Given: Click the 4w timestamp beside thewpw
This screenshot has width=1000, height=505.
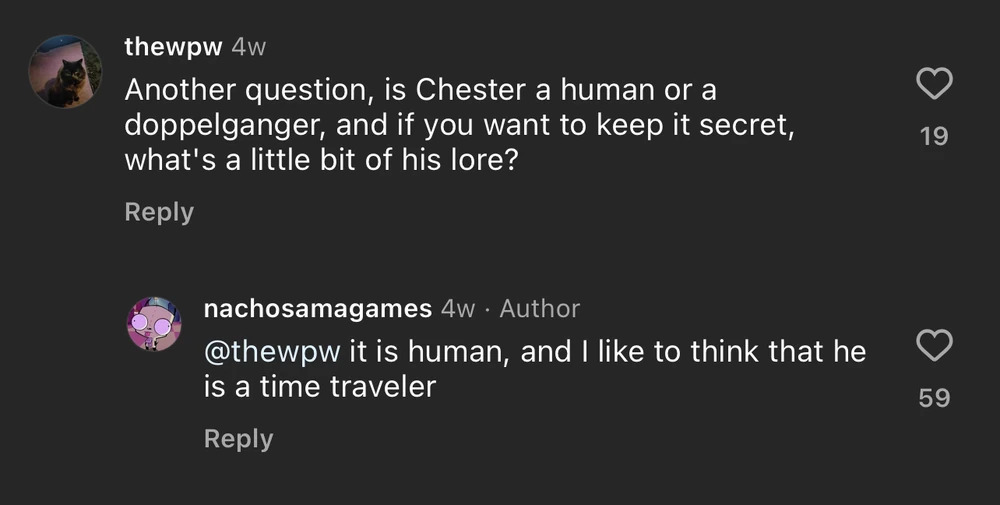Looking at the screenshot, I should [249, 46].
